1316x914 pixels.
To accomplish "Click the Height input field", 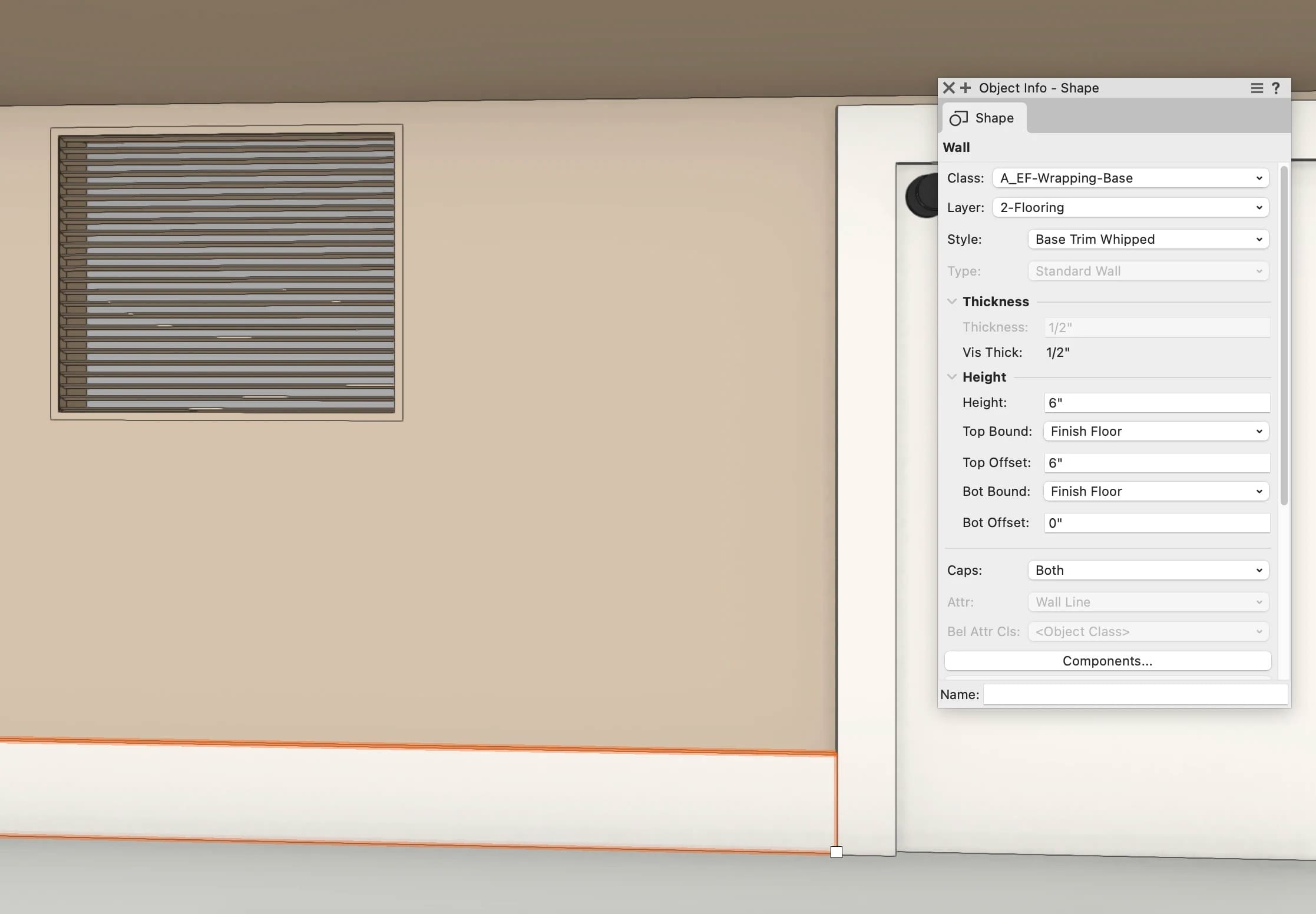I will click(x=1156, y=403).
